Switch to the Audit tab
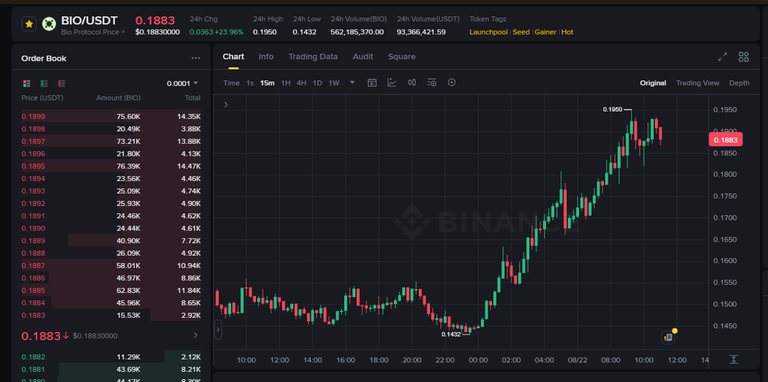 click(x=362, y=57)
